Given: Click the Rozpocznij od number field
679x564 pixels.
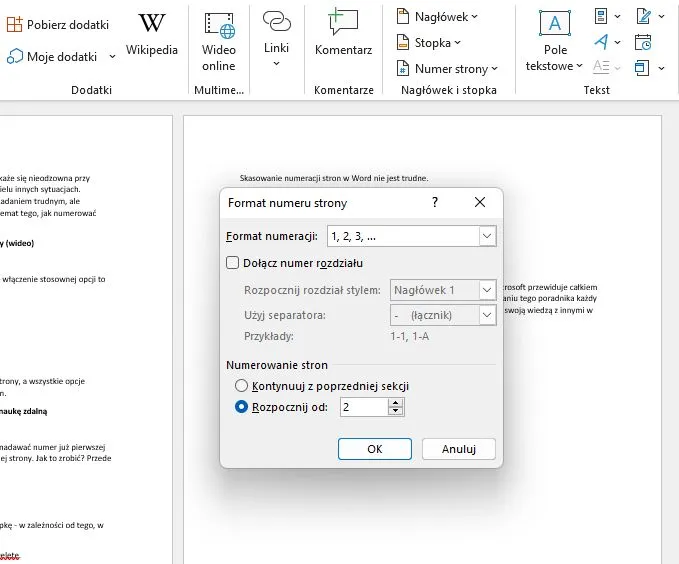Looking at the screenshot, I should [x=363, y=407].
